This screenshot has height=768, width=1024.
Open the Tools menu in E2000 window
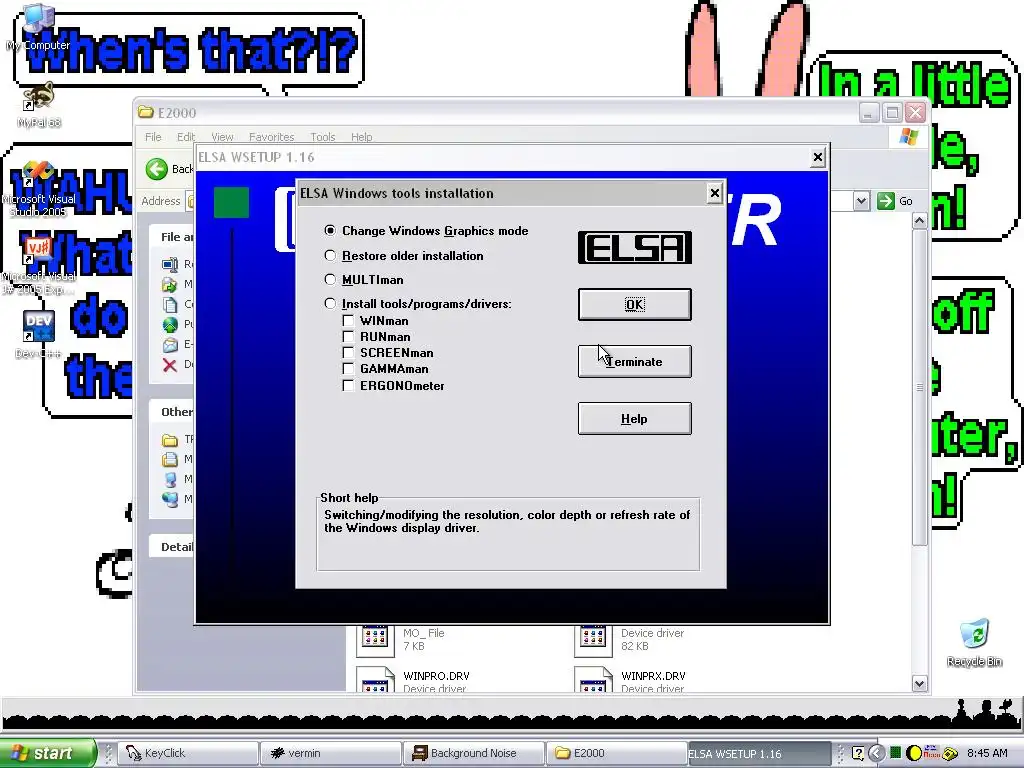[x=323, y=137]
